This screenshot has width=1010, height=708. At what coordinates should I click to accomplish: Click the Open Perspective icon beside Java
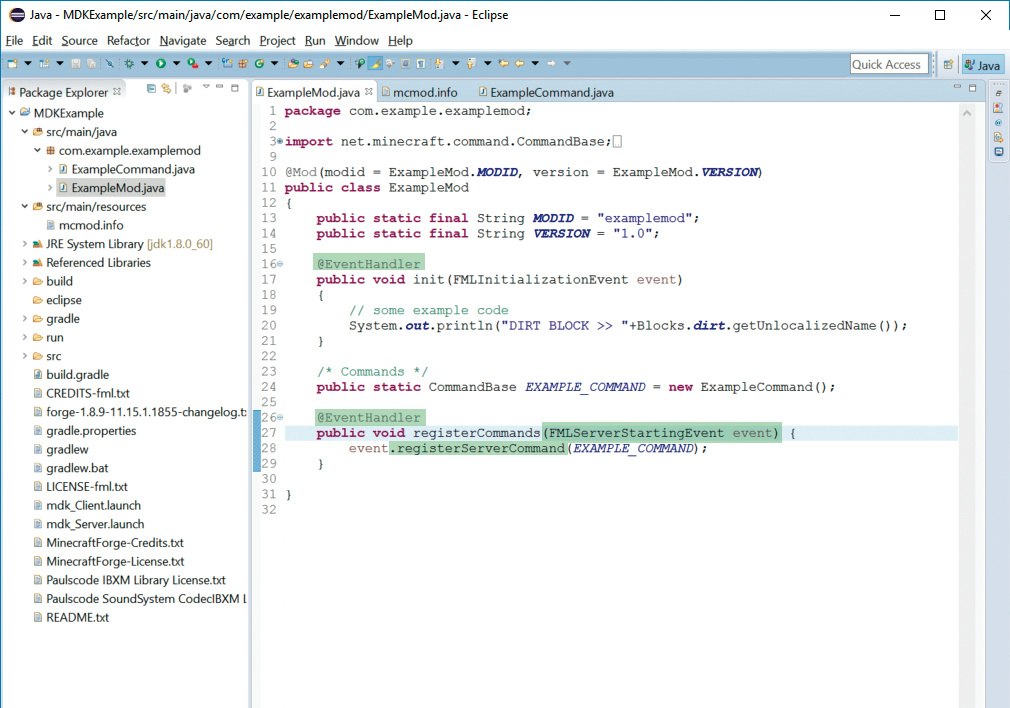[x=947, y=65]
